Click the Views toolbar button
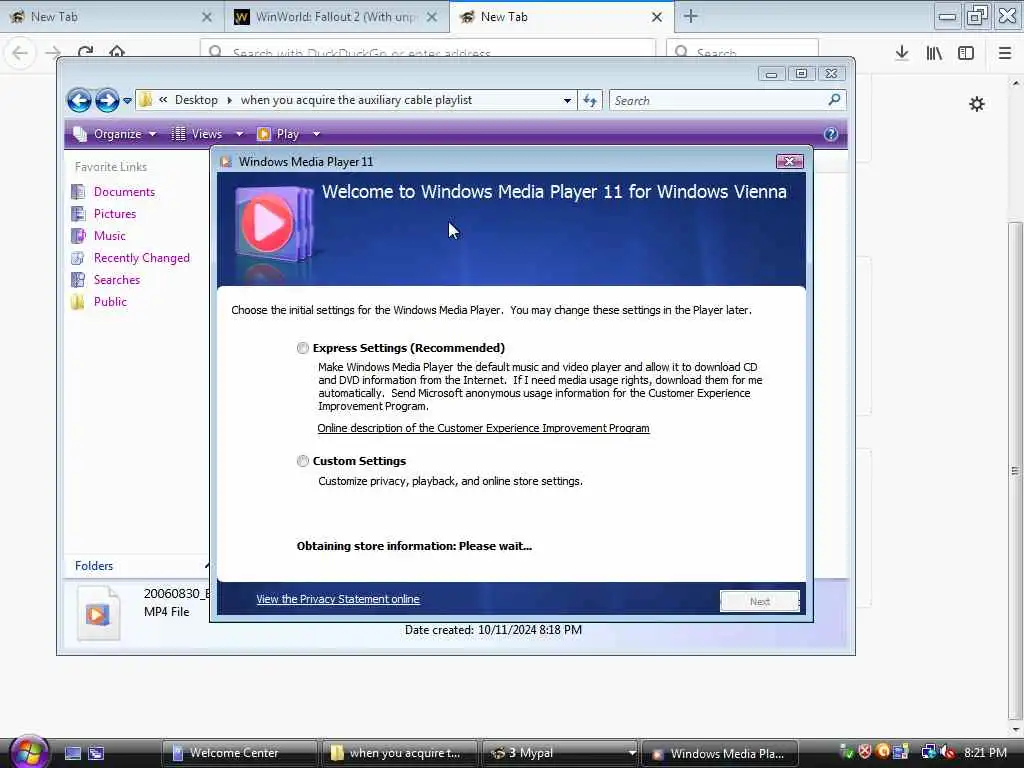 (x=198, y=134)
